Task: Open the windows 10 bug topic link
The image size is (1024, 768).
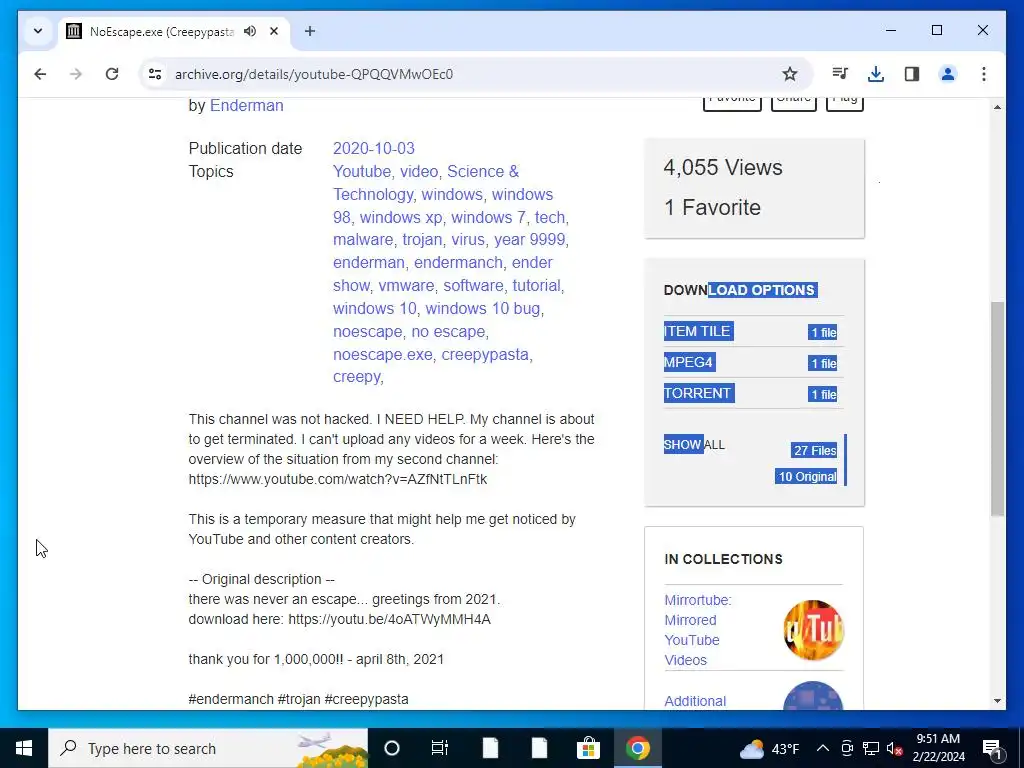Action: 483,309
